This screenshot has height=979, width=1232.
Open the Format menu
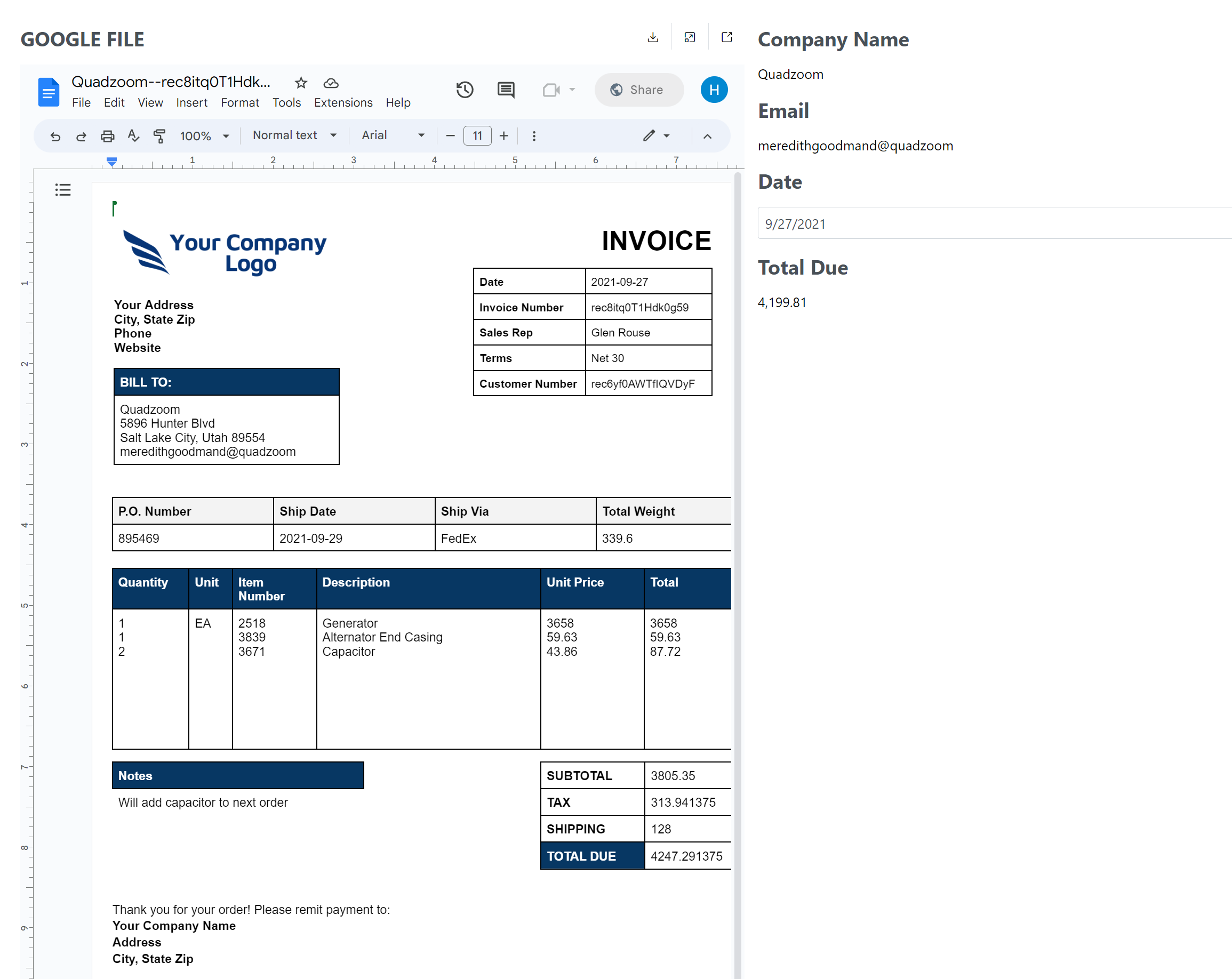click(239, 103)
